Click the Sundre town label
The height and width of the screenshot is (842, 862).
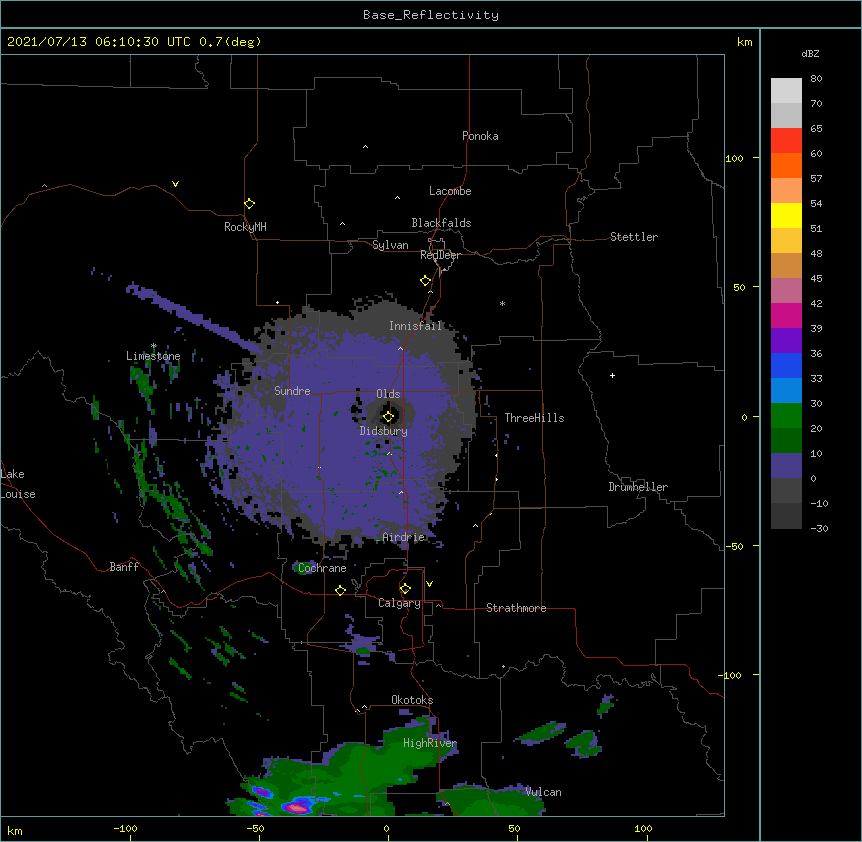(292, 391)
